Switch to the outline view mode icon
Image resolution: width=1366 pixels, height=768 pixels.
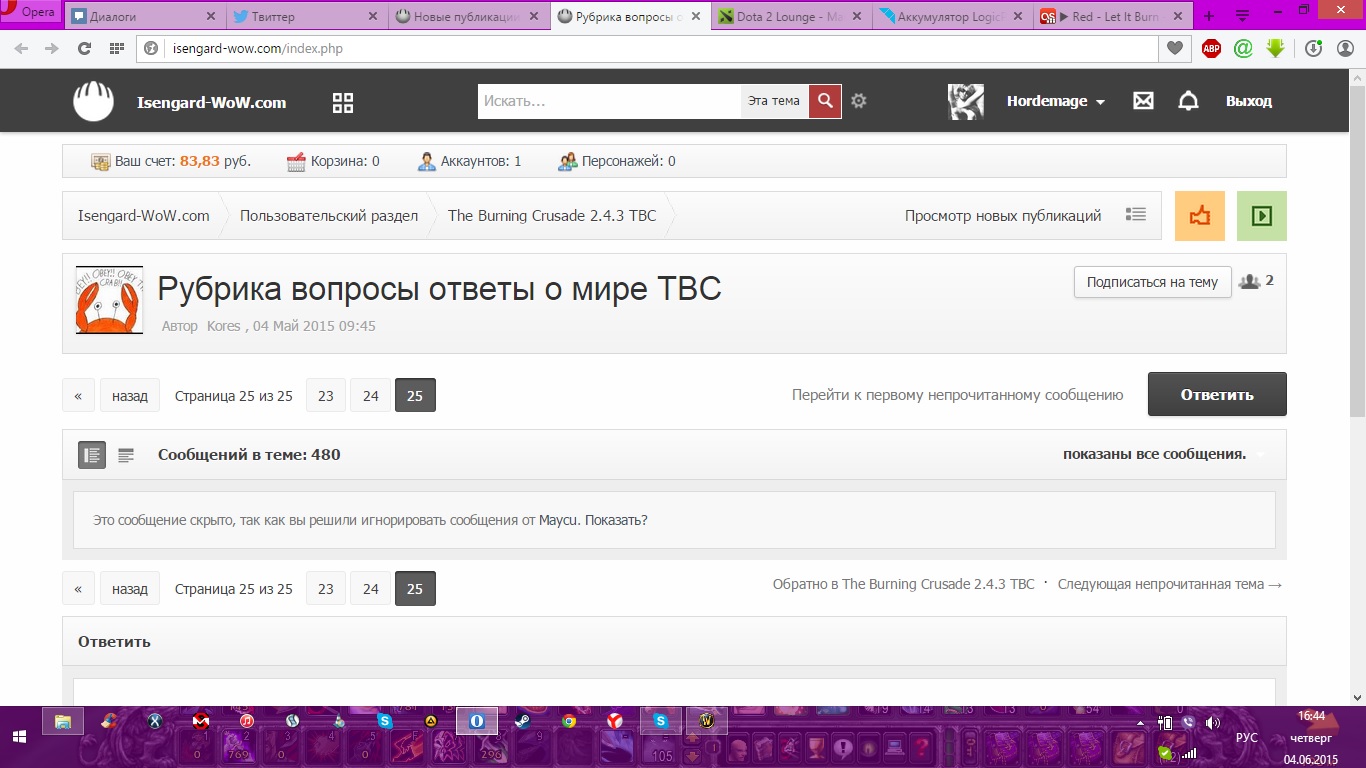(126, 455)
